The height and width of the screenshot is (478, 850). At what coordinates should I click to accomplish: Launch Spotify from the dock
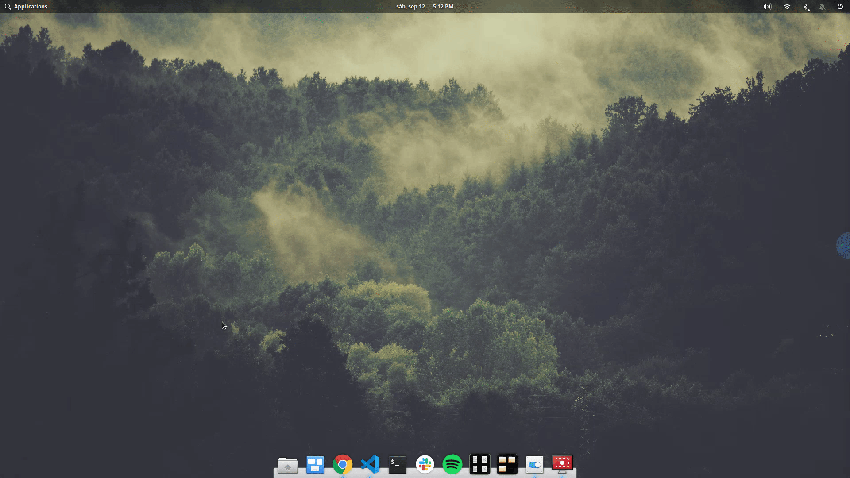[452, 464]
